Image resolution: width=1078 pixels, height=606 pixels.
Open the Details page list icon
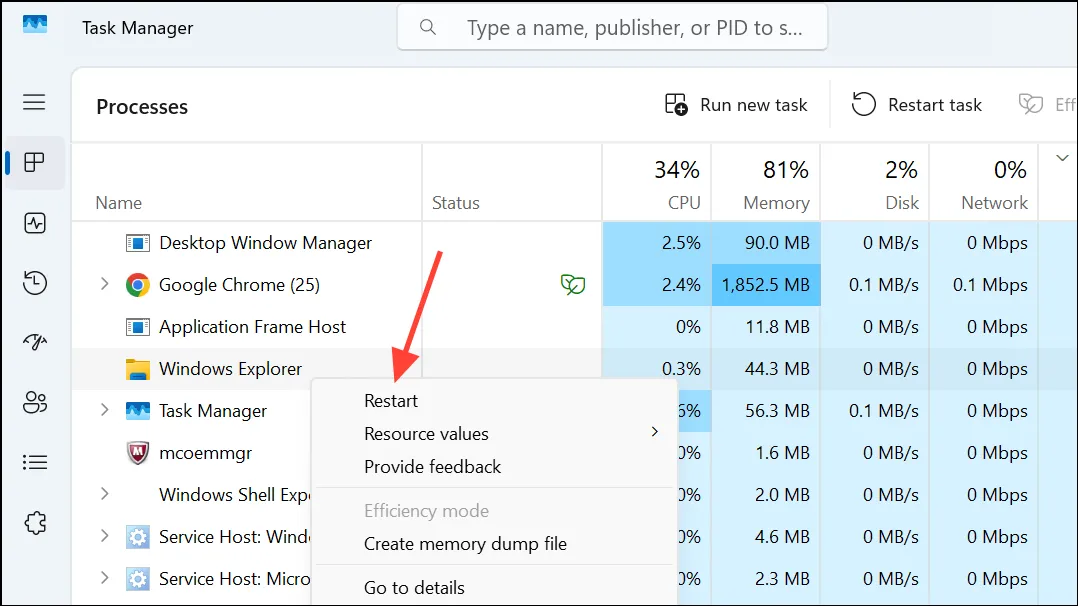34,462
